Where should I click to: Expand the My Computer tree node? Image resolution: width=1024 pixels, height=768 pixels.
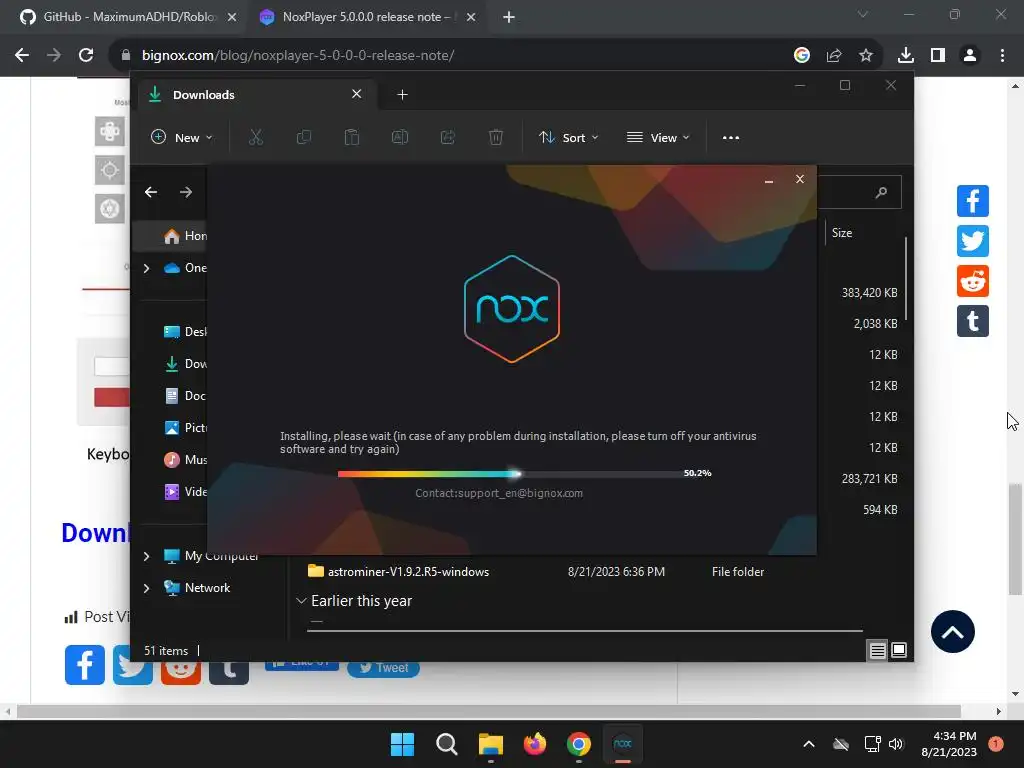coord(146,556)
